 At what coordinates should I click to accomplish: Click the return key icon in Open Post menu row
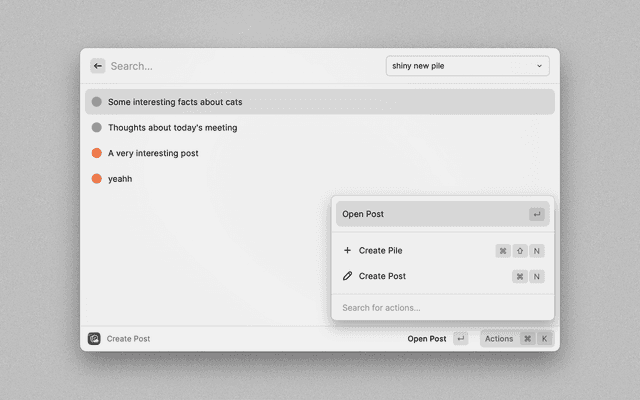pos(537,214)
